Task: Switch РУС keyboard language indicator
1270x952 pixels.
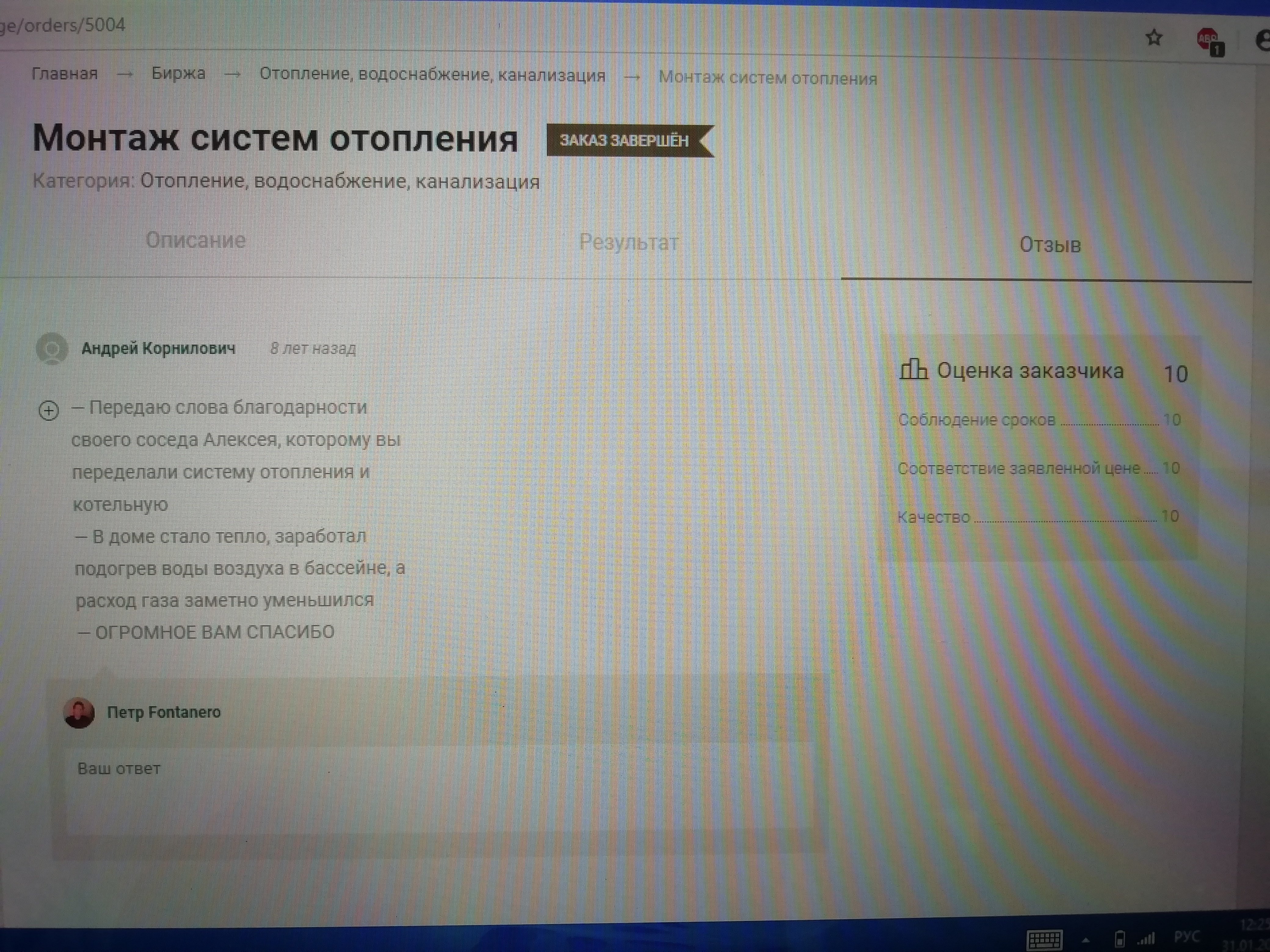Action: point(1187,936)
